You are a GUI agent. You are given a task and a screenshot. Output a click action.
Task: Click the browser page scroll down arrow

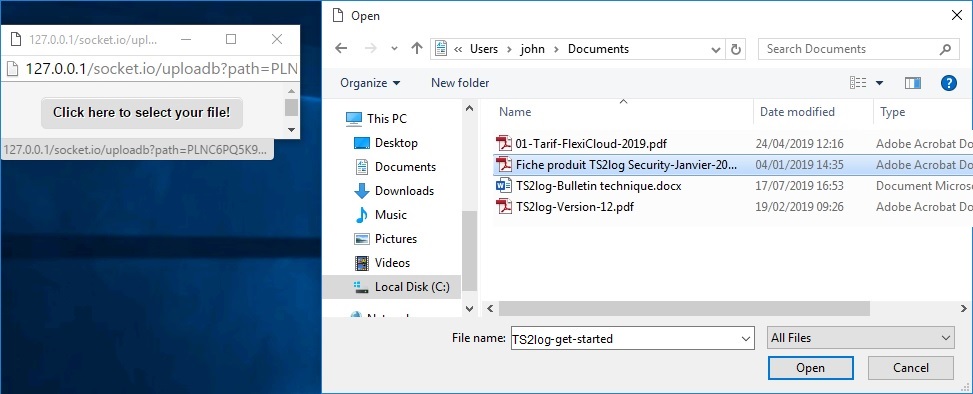click(292, 130)
